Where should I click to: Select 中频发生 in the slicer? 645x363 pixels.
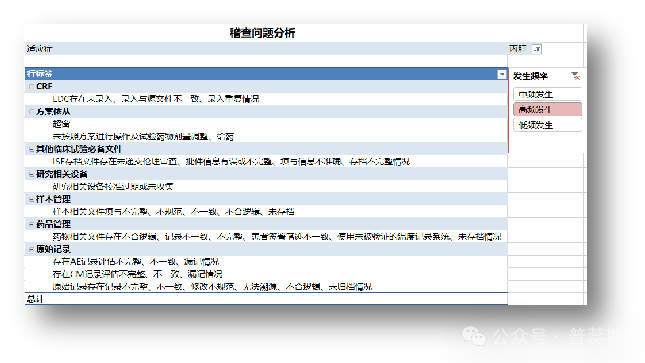pos(548,94)
